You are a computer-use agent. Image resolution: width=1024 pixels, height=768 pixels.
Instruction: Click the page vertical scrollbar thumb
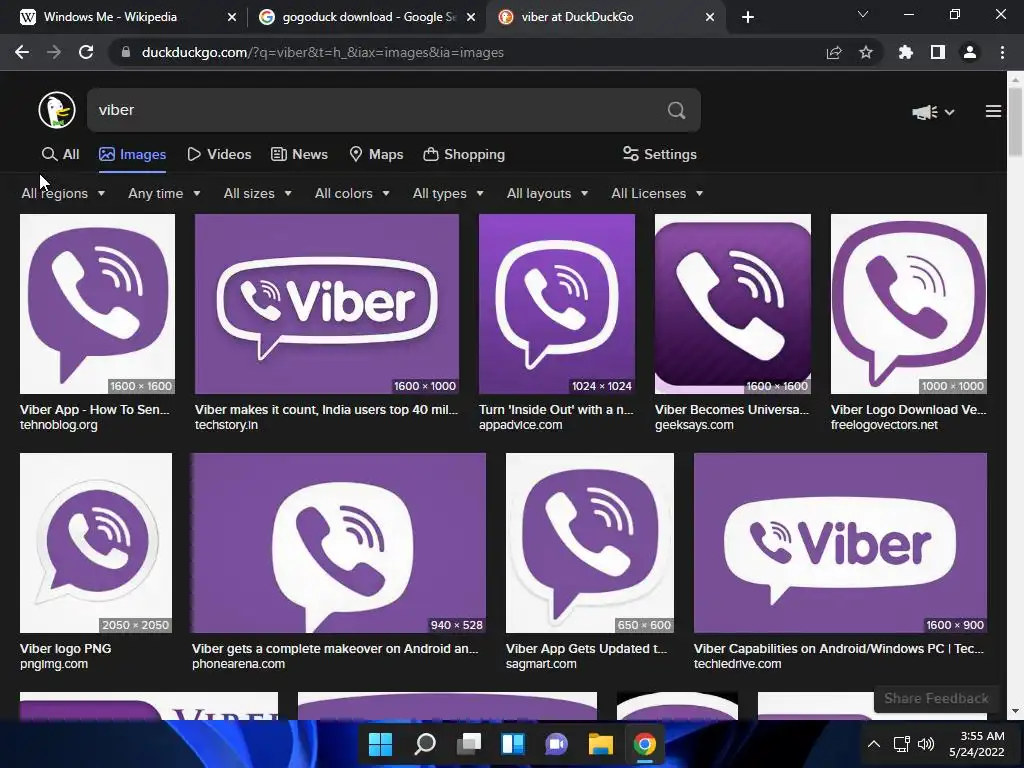point(1015,121)
